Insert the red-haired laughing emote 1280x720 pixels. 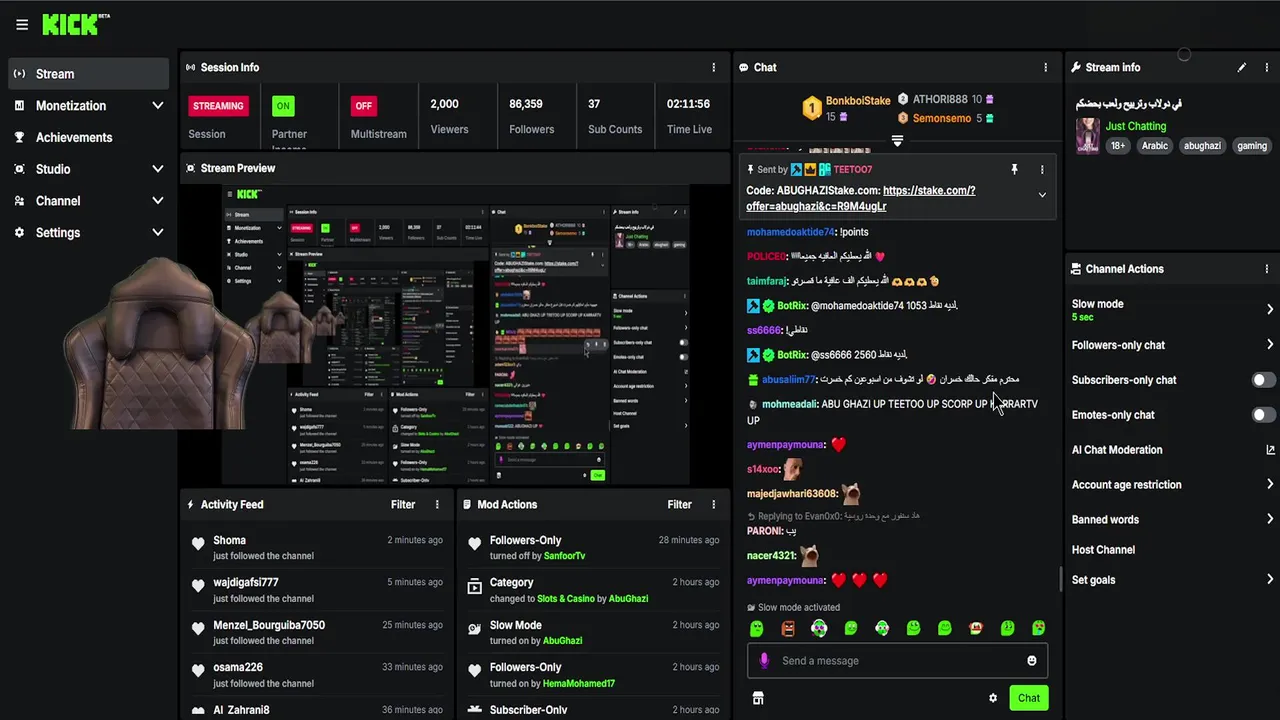pyautogui.click(x=976, y=628)
